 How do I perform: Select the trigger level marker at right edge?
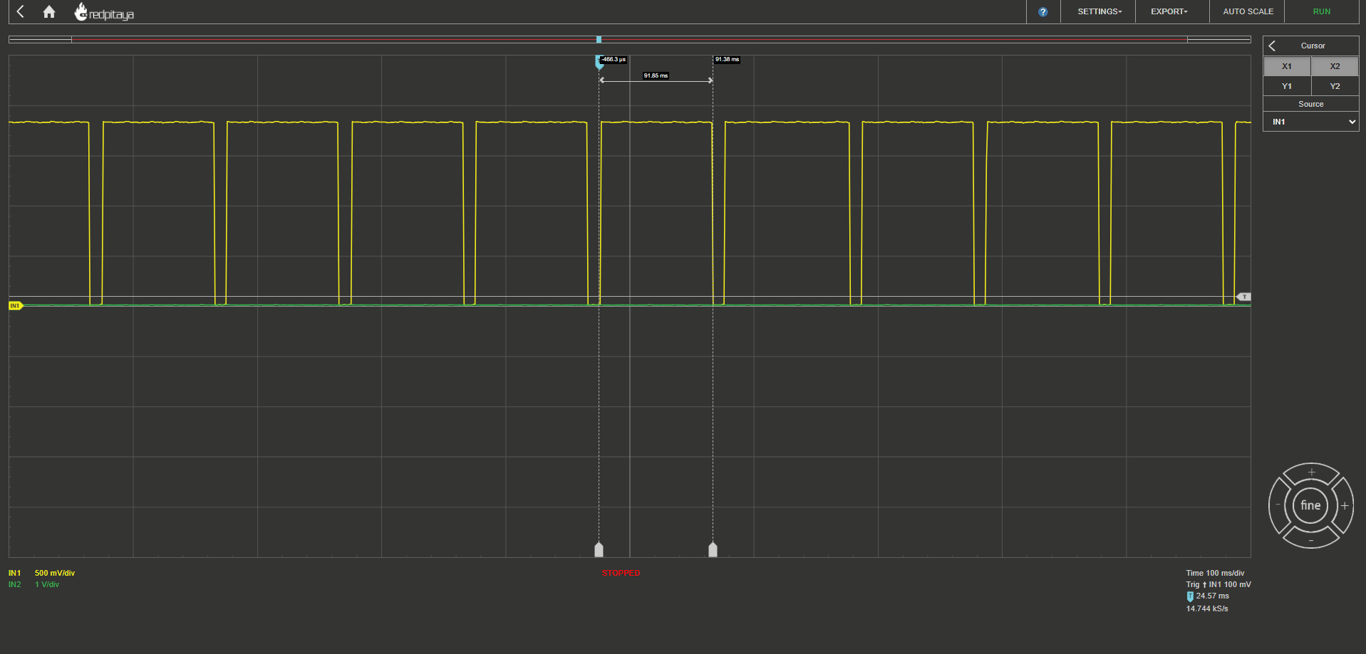coord(1244,297)
